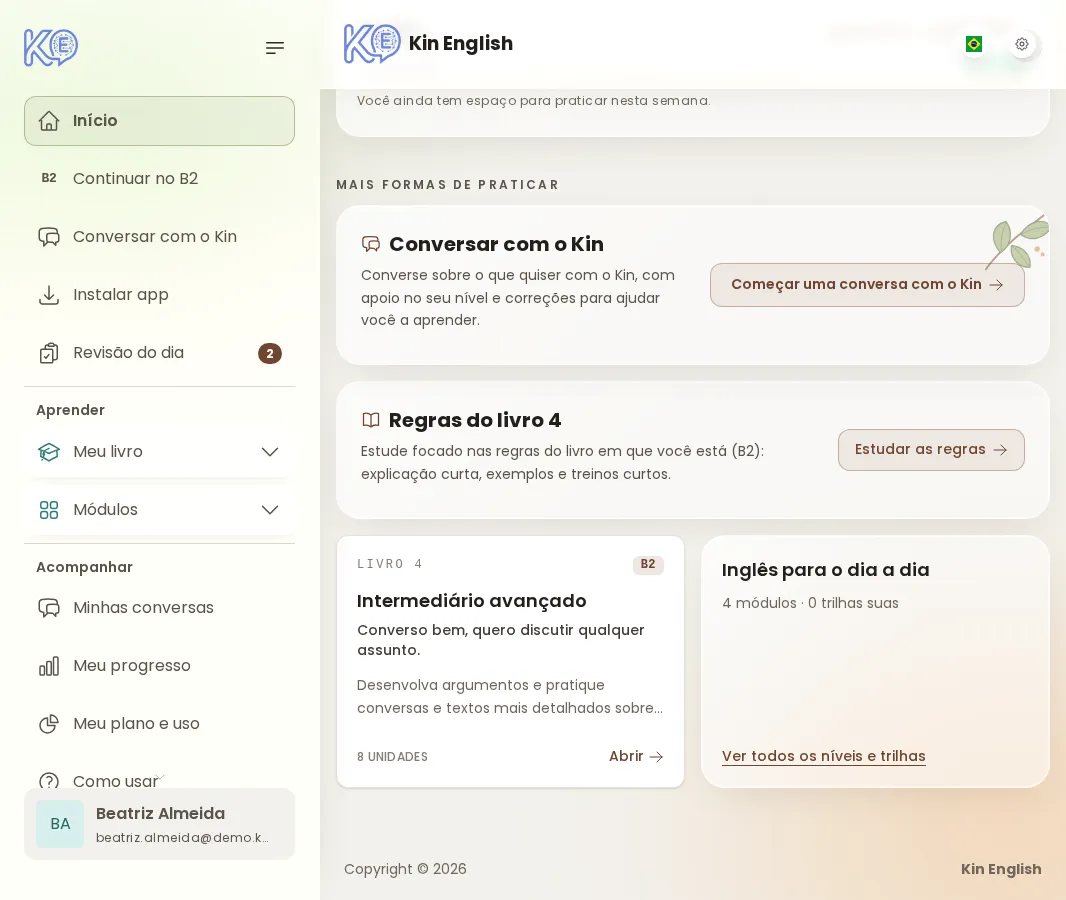Click the Intermediário avançado card title
This screenshot has width=1066, height=900.
[x=472, y=601]
